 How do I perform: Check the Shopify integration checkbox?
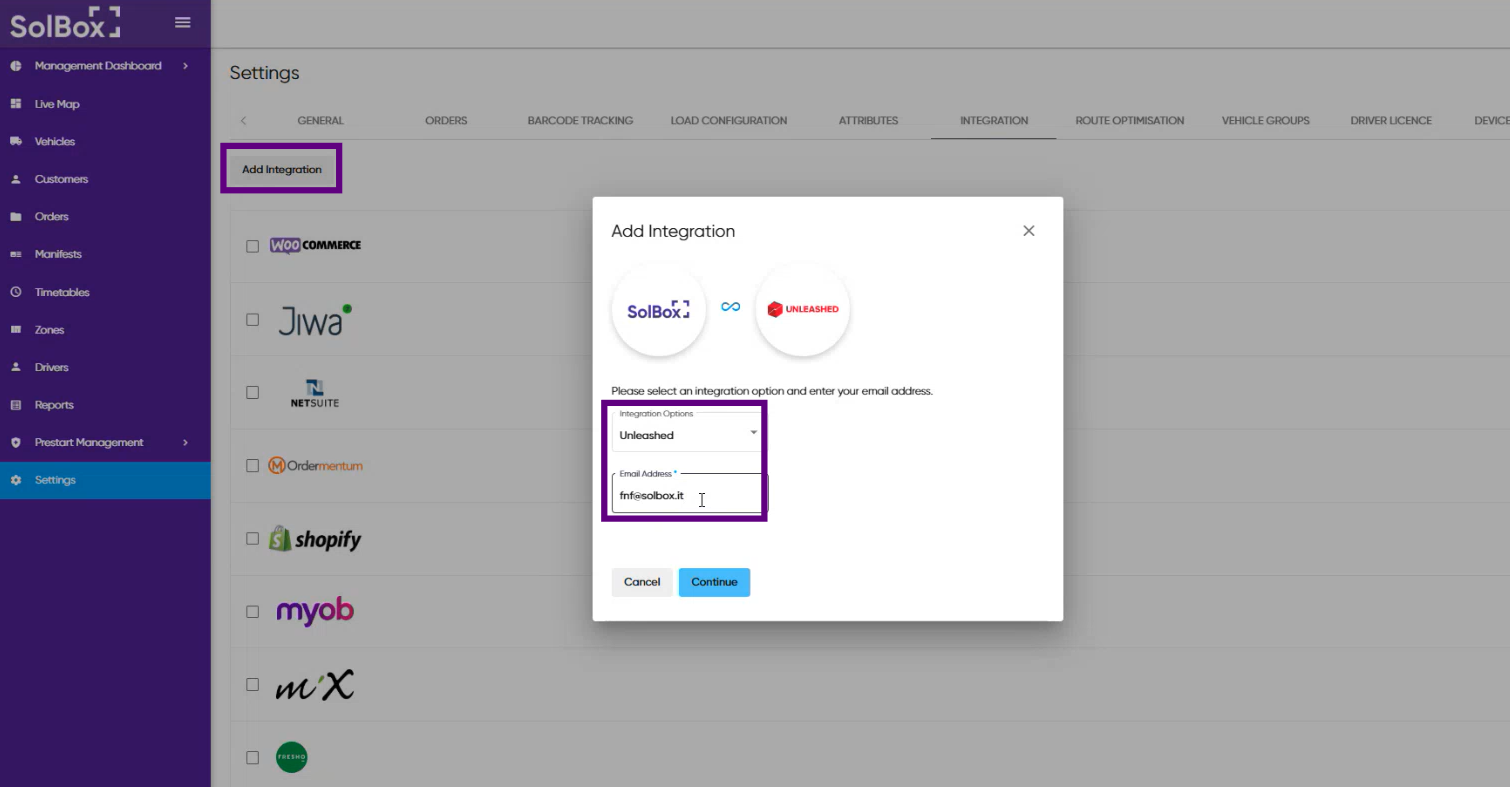[252, 539]
